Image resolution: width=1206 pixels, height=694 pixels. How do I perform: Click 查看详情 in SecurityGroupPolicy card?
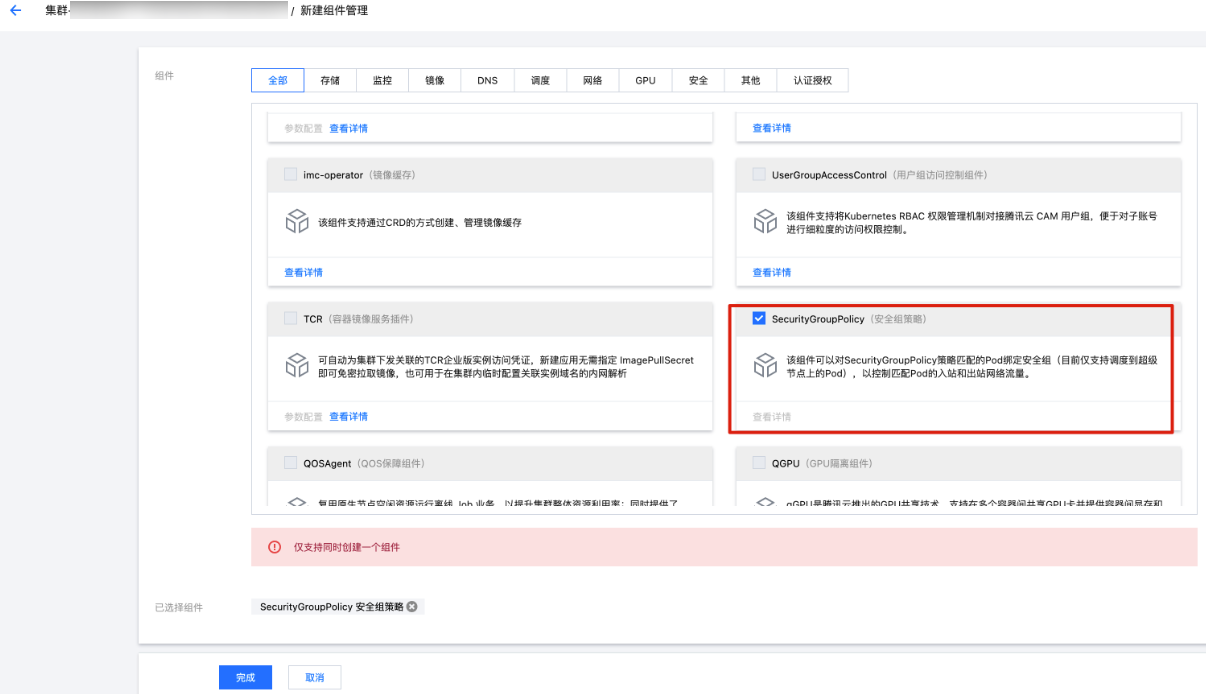(x=771, y=416)
